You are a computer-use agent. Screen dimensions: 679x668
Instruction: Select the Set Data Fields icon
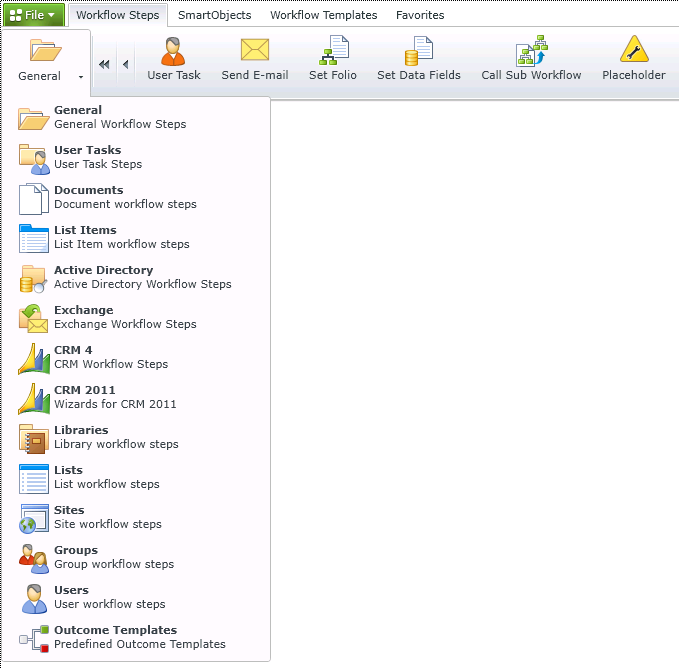(418, 51)
